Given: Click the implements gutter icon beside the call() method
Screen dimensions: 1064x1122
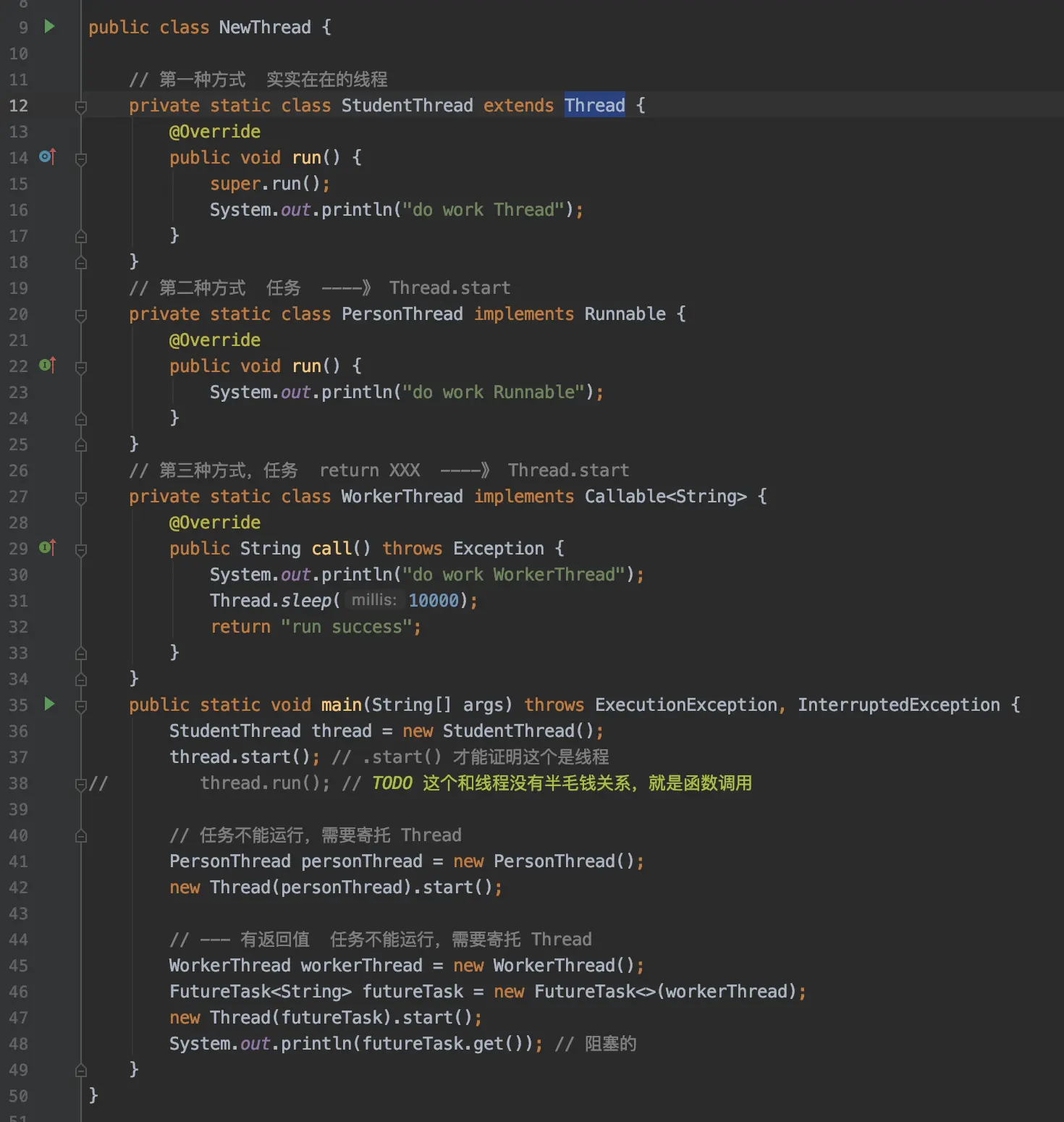Looking at the screenshot, I should (x=48, y=548).
